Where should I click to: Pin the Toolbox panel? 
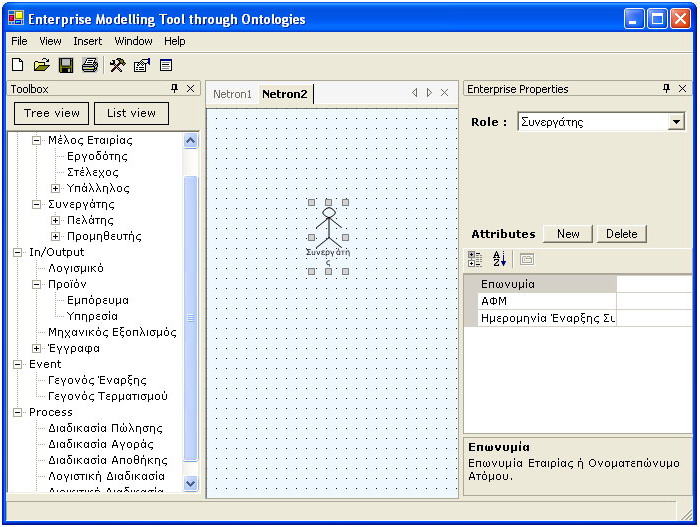(175, 88)
